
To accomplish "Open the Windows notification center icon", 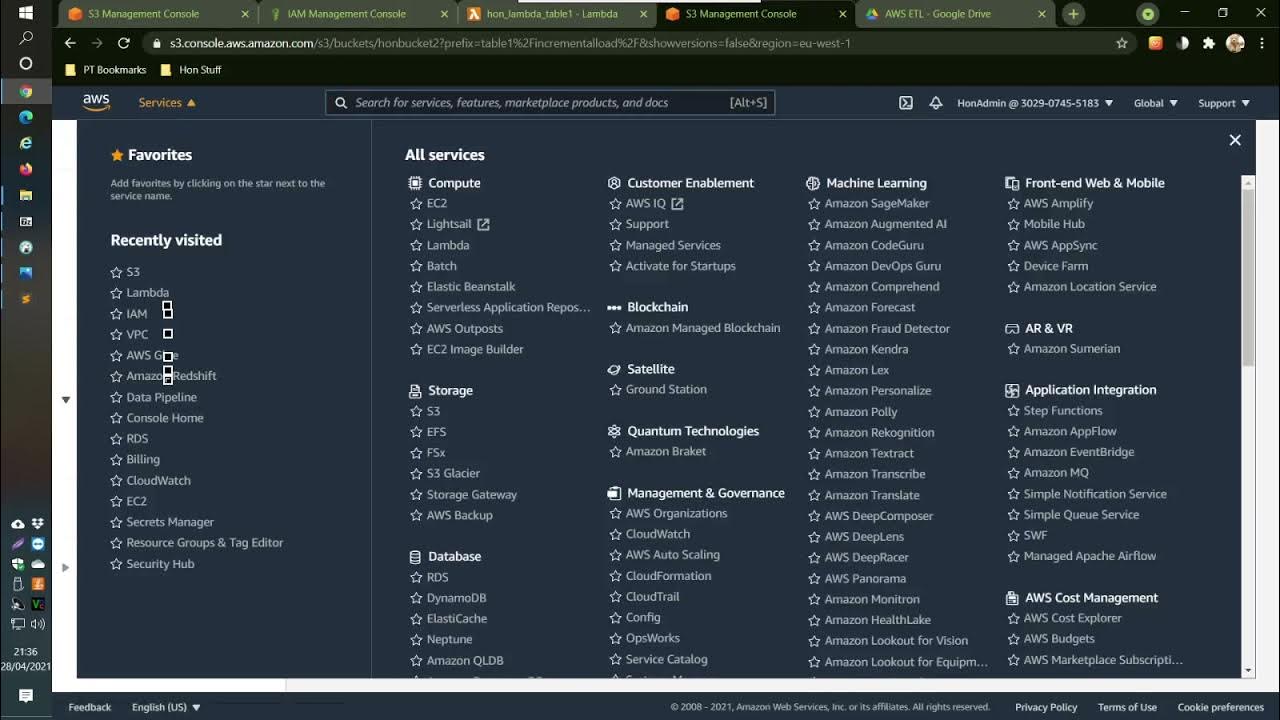I will pos(26,696).
